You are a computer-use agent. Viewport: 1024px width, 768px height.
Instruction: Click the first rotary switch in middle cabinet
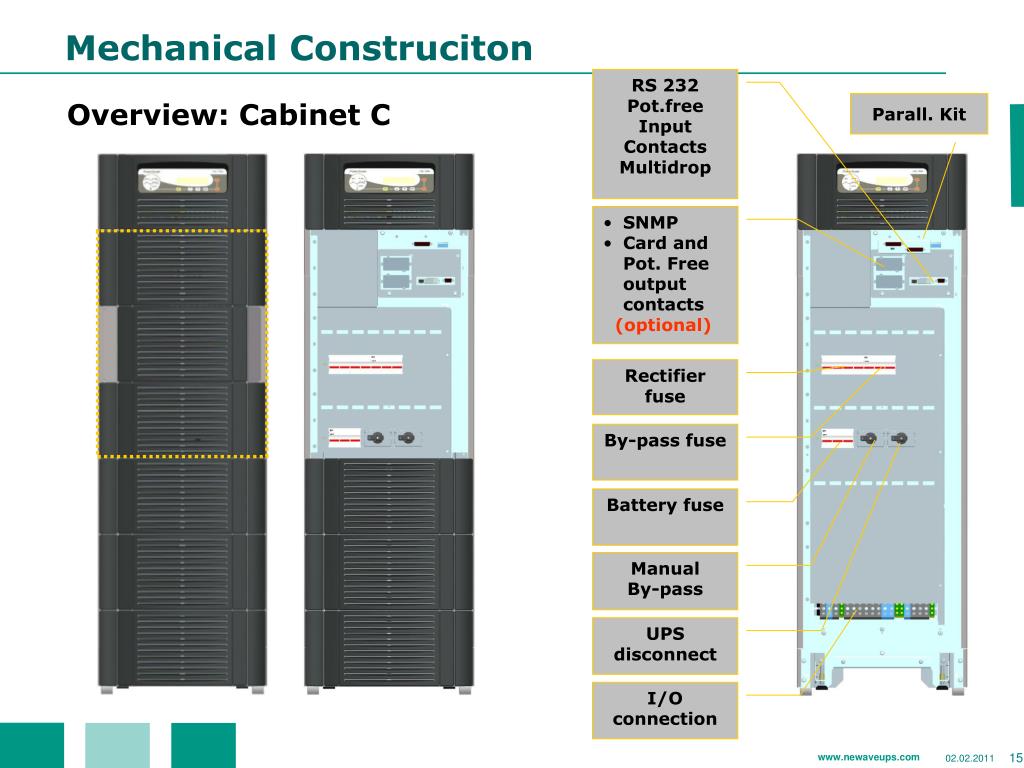click(376, 438)
